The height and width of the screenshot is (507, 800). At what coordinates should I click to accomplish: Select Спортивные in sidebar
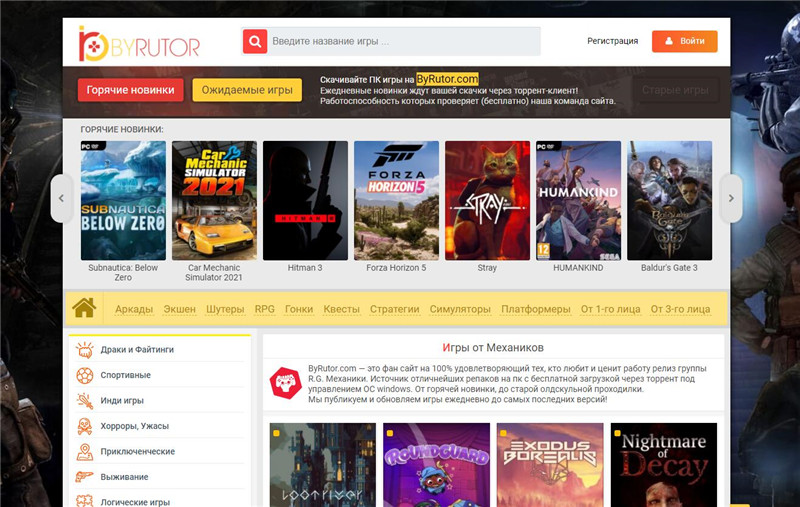click(x=126, y=375)
